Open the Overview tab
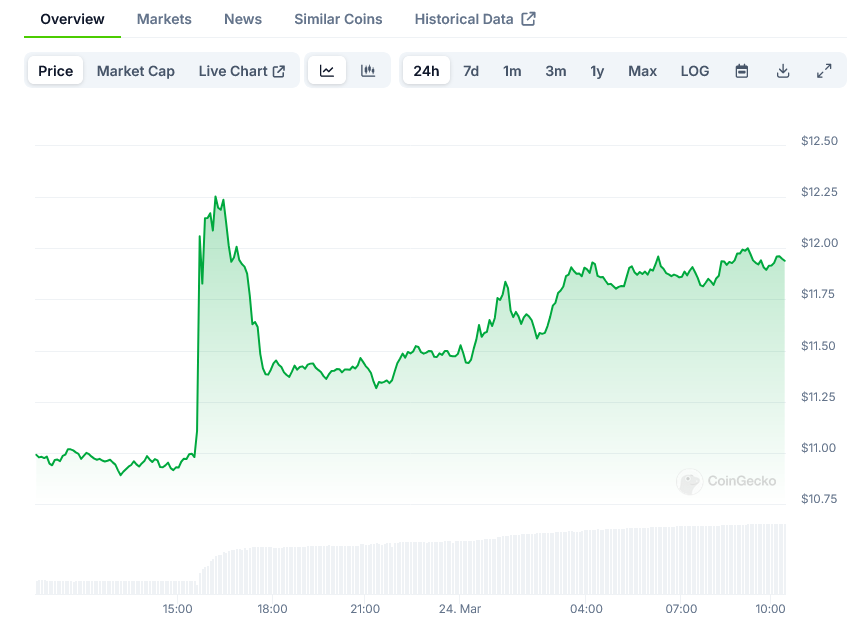Viewport: 847px width, 629px height. pos(72,19)
